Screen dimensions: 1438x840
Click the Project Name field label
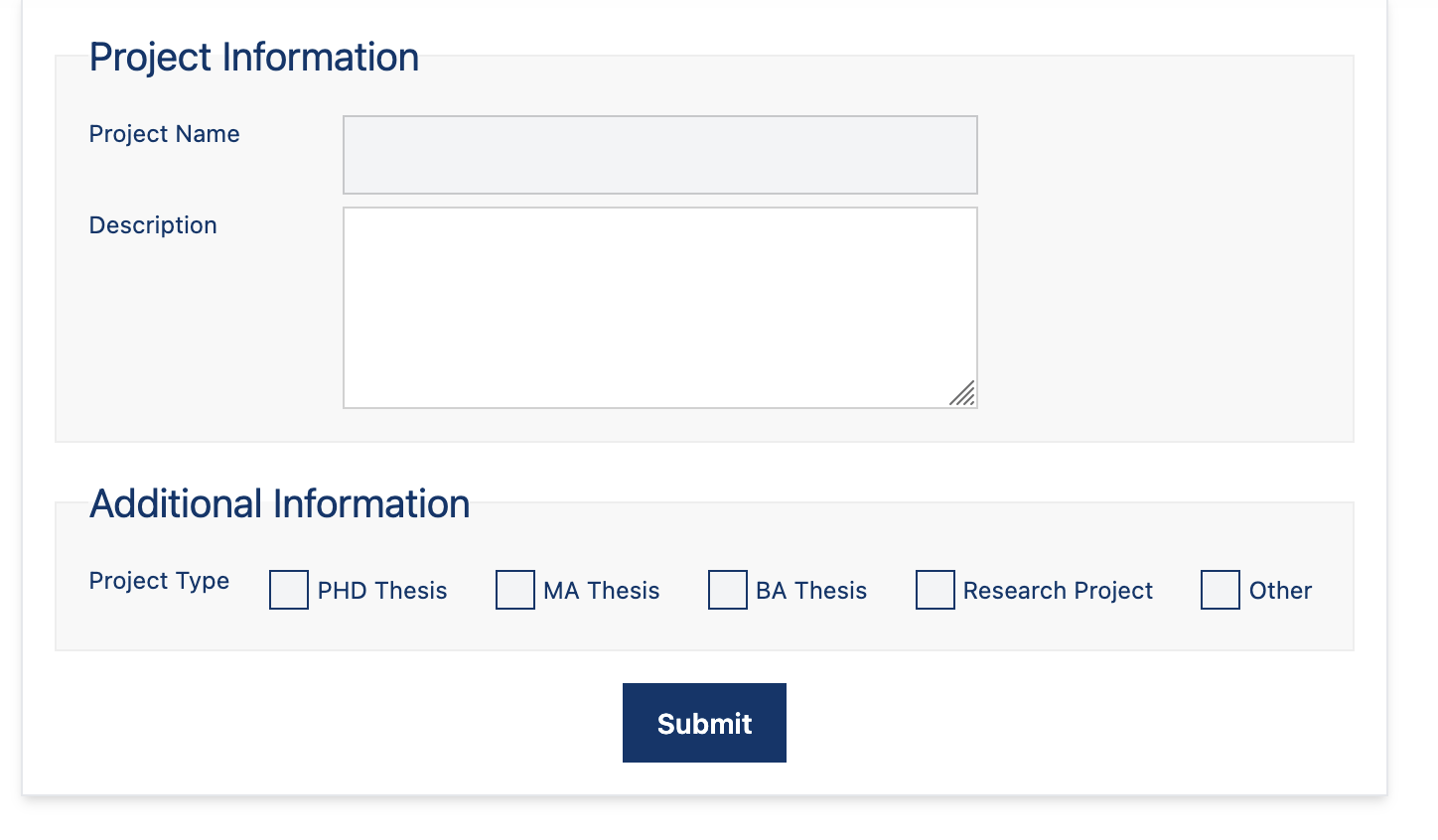click(165, 134)
